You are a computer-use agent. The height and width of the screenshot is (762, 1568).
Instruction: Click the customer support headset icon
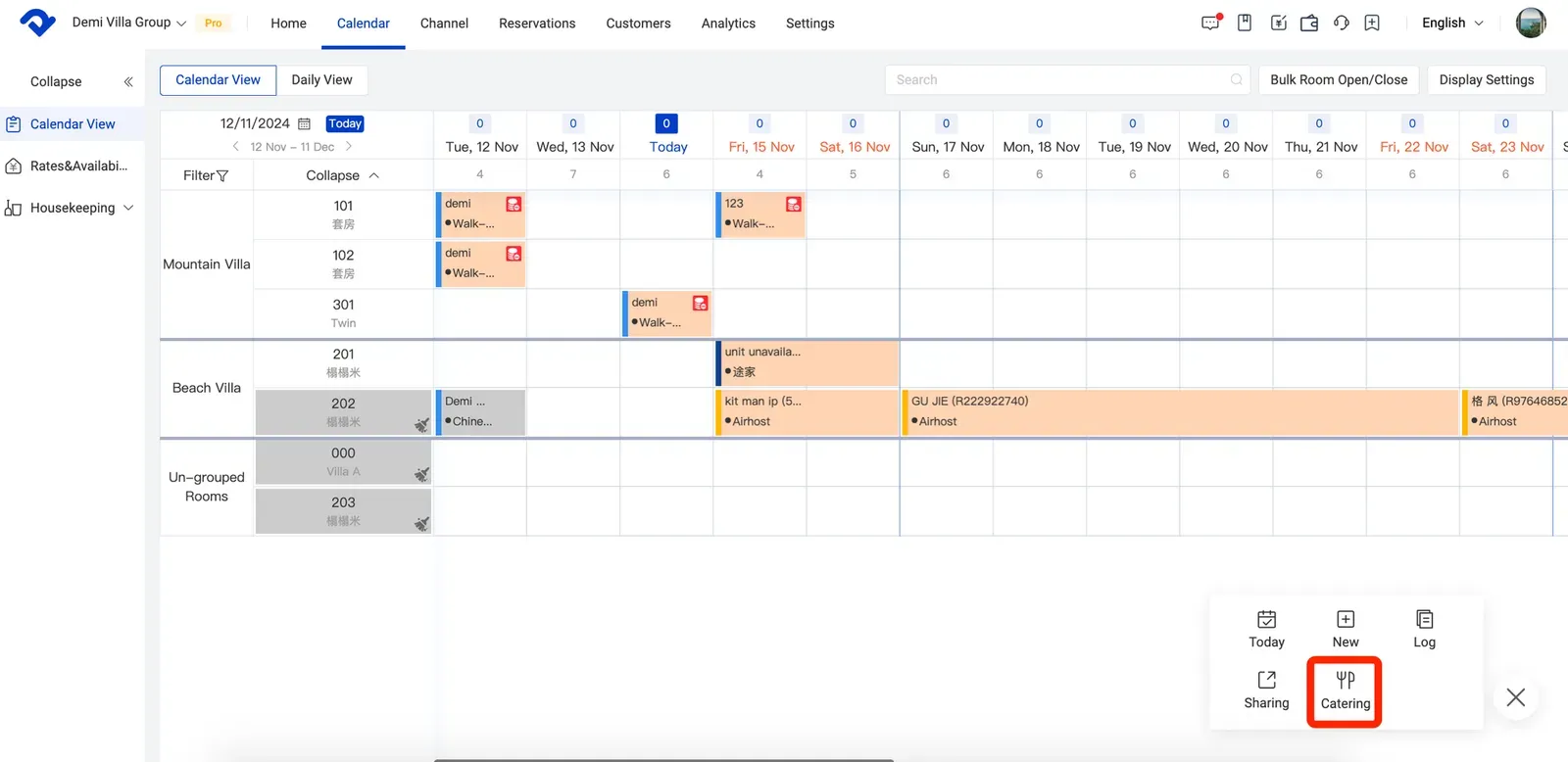click(1341, 23)
